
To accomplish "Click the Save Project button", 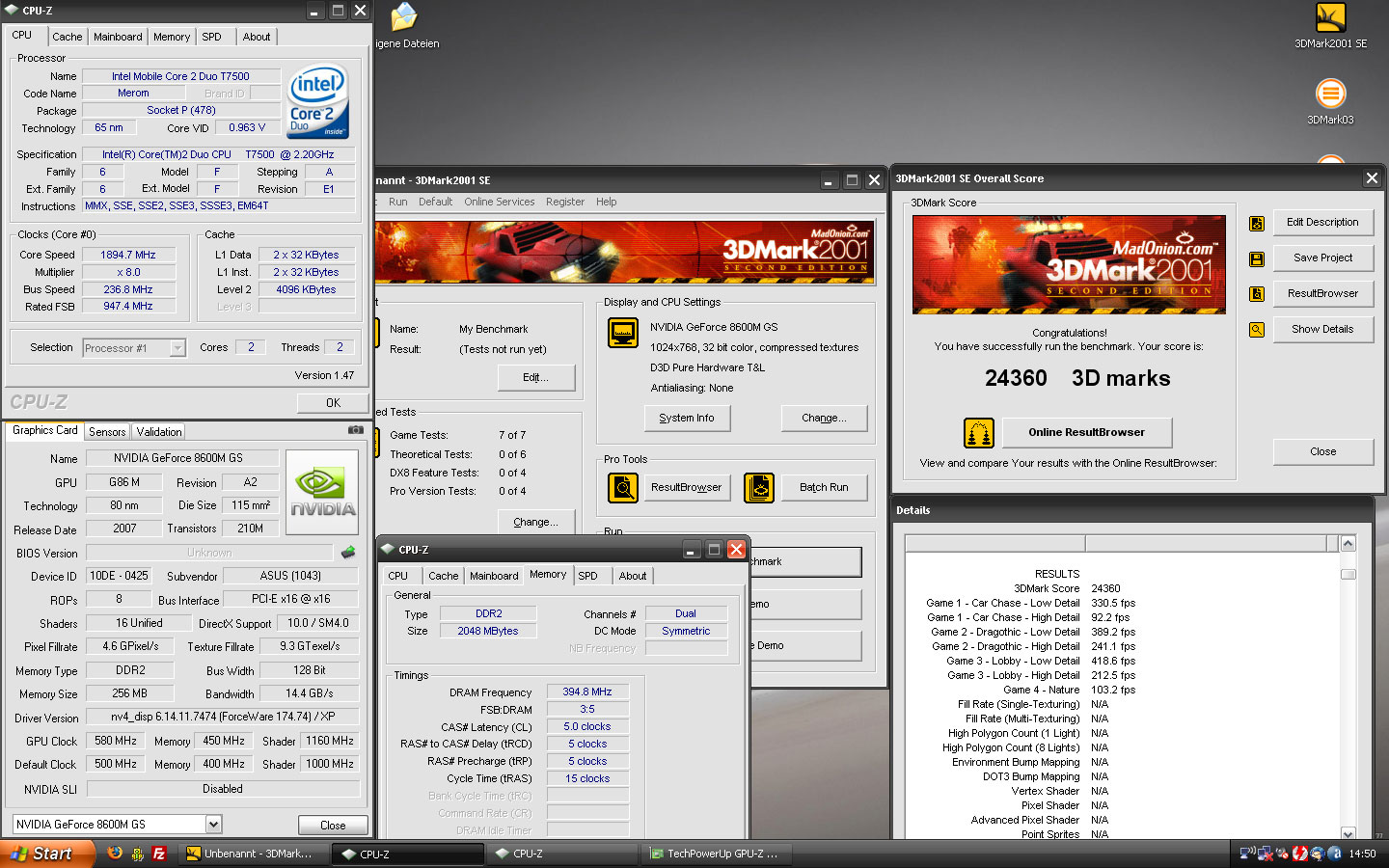I will 1322,258.
